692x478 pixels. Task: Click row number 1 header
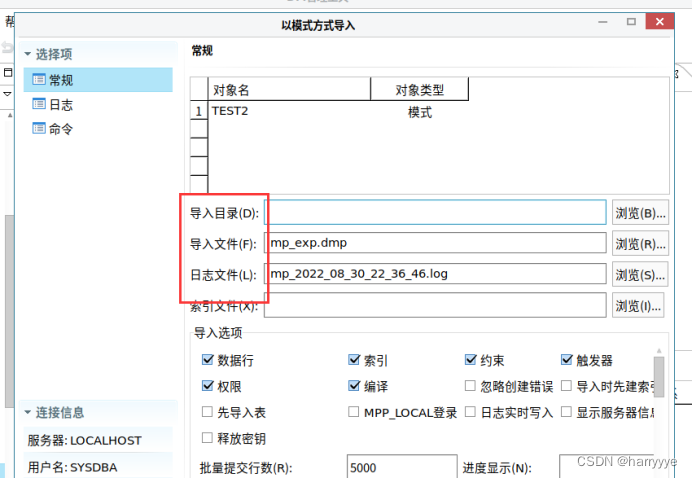click(199, 111)
